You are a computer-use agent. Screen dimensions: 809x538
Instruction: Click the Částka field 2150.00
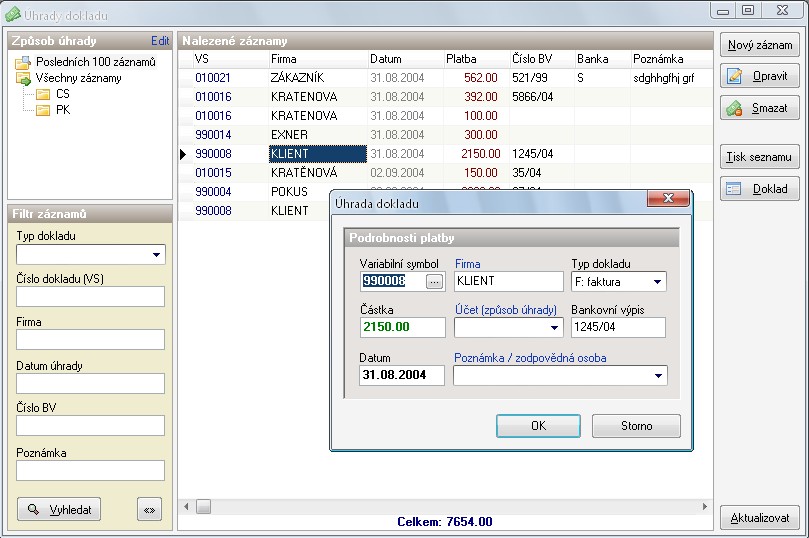[x=402, y=328]
